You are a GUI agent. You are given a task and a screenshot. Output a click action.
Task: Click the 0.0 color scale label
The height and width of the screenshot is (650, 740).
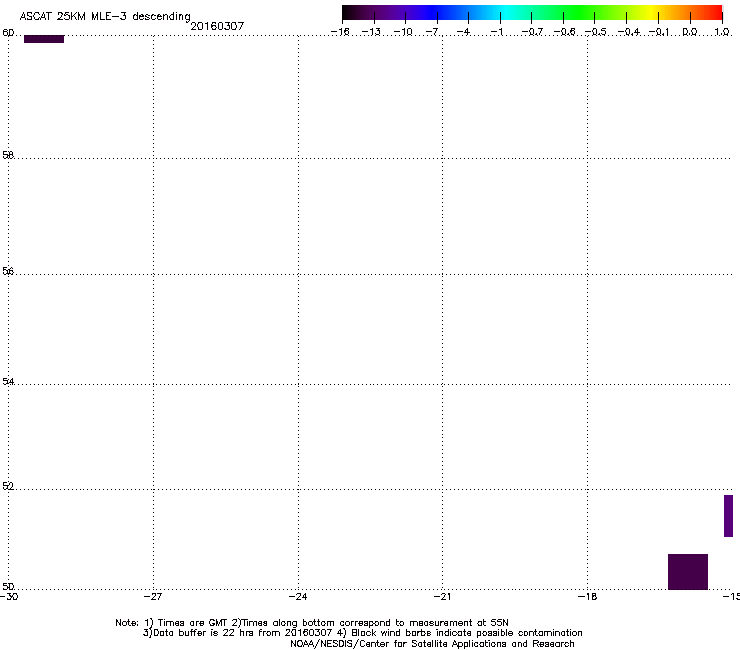690,32
